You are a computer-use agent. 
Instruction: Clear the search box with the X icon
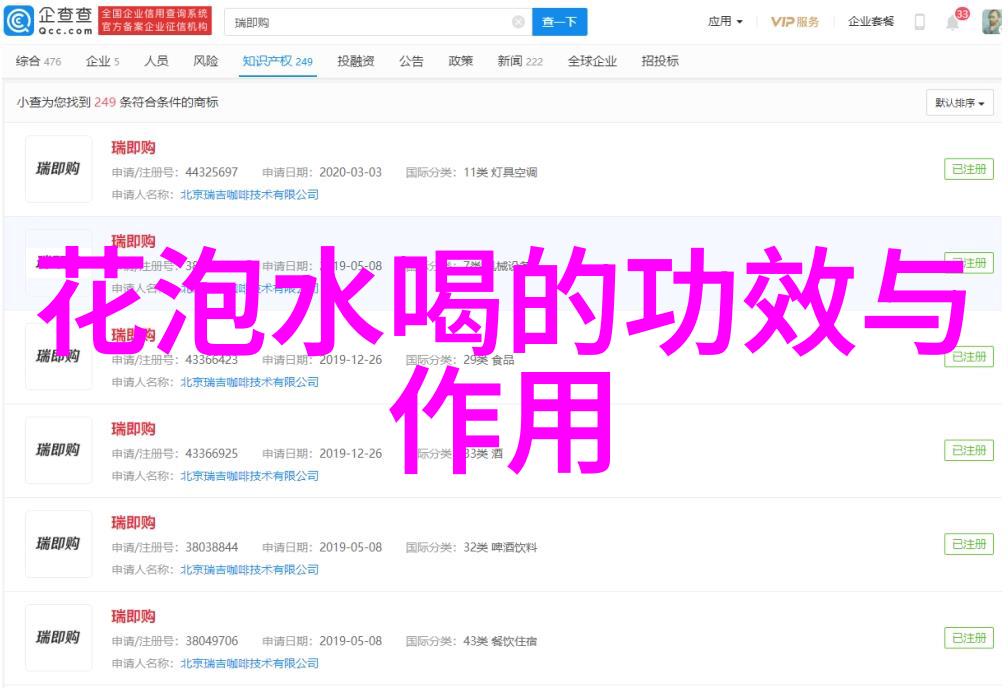[x=517, y=22]
